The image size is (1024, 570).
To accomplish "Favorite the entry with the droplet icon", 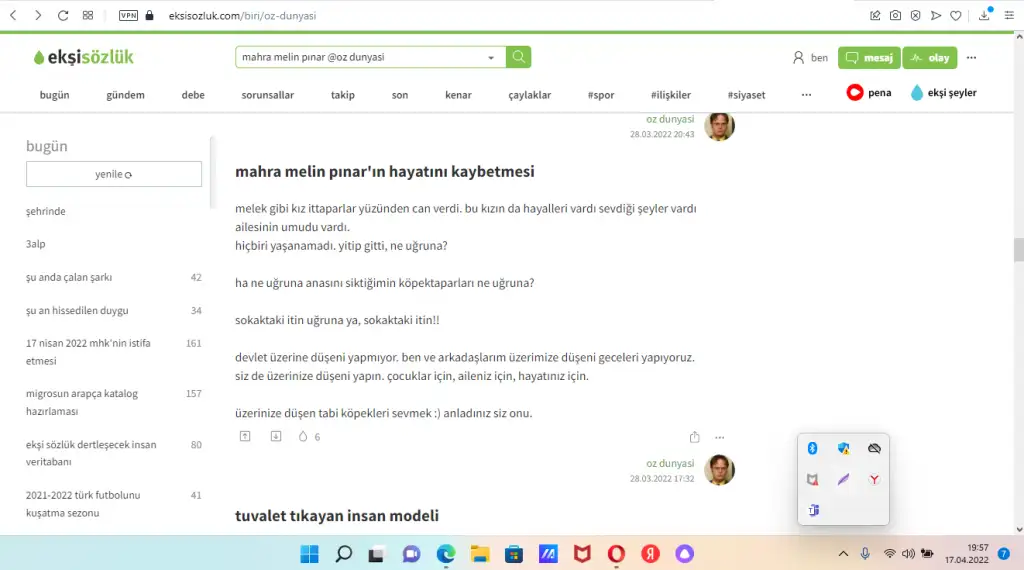I will coord(303,437).
